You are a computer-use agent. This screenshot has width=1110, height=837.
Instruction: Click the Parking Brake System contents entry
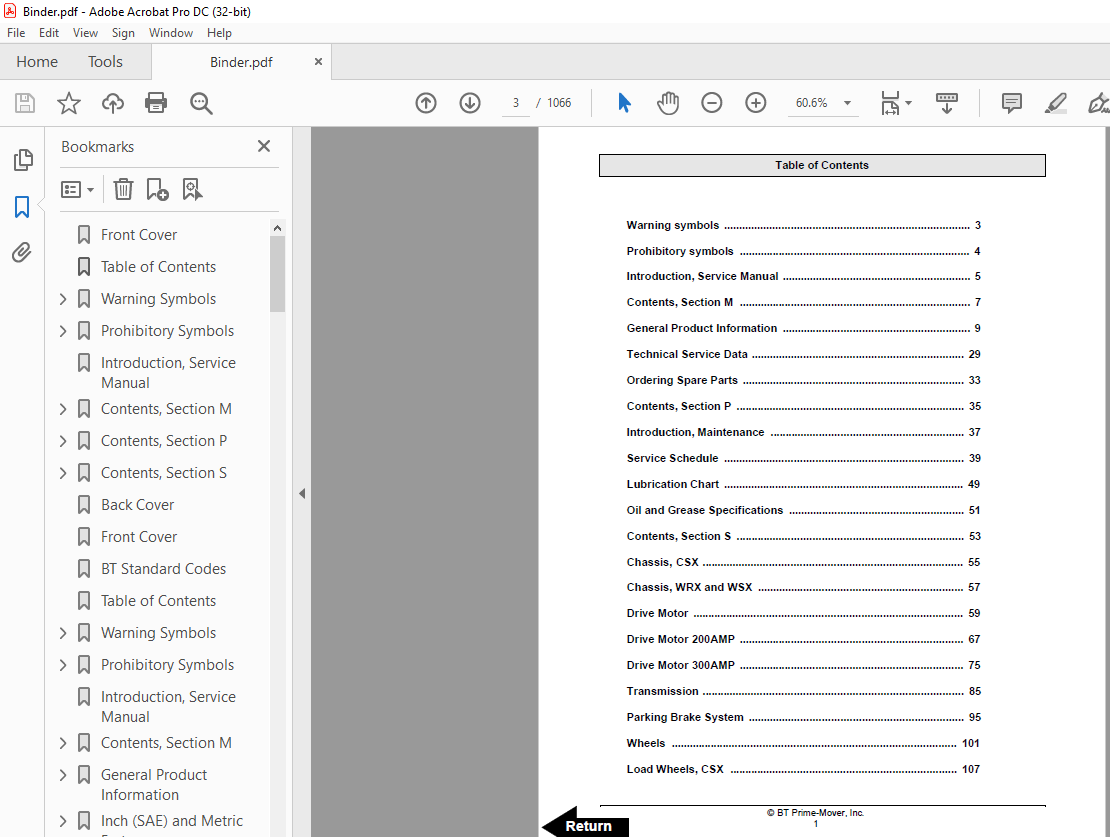point(803,717)
